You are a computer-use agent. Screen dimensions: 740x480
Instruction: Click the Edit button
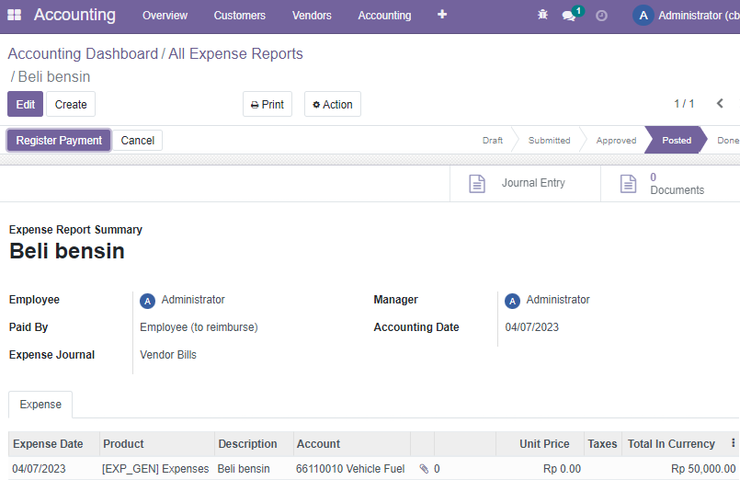25,104
